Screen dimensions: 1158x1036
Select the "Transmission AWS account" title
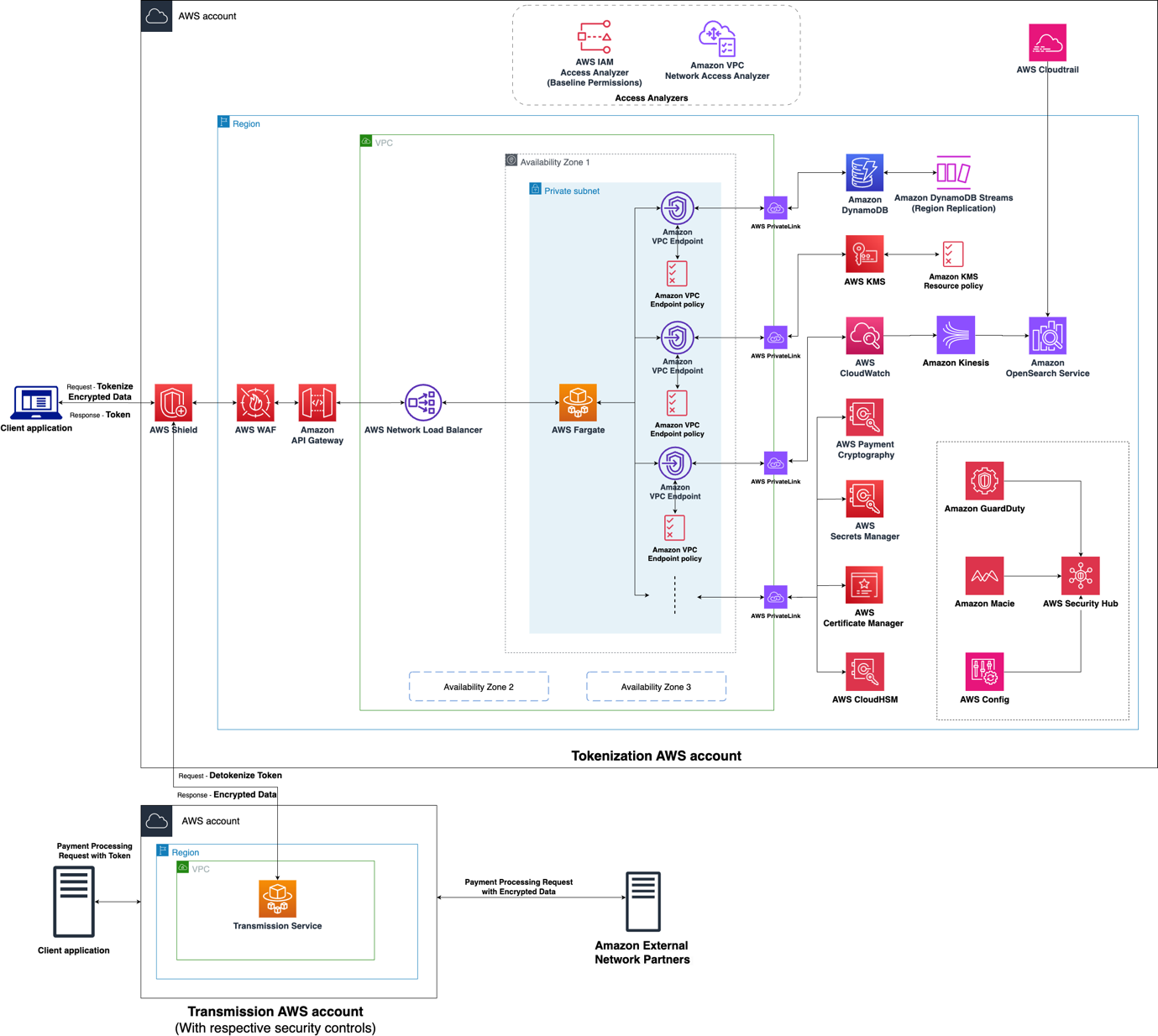(275, 1012)
